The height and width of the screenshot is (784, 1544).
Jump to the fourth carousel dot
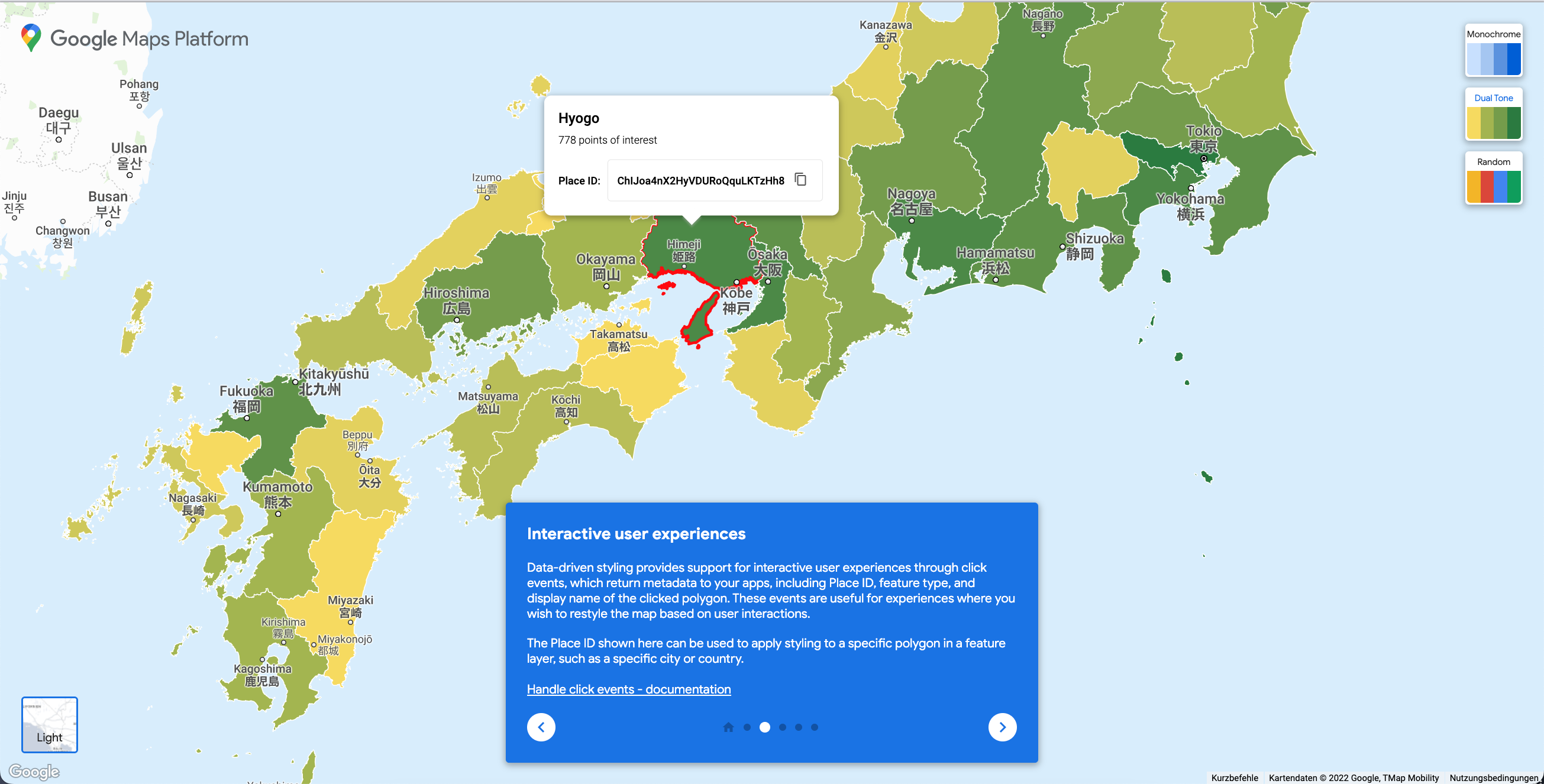point(799,727)
